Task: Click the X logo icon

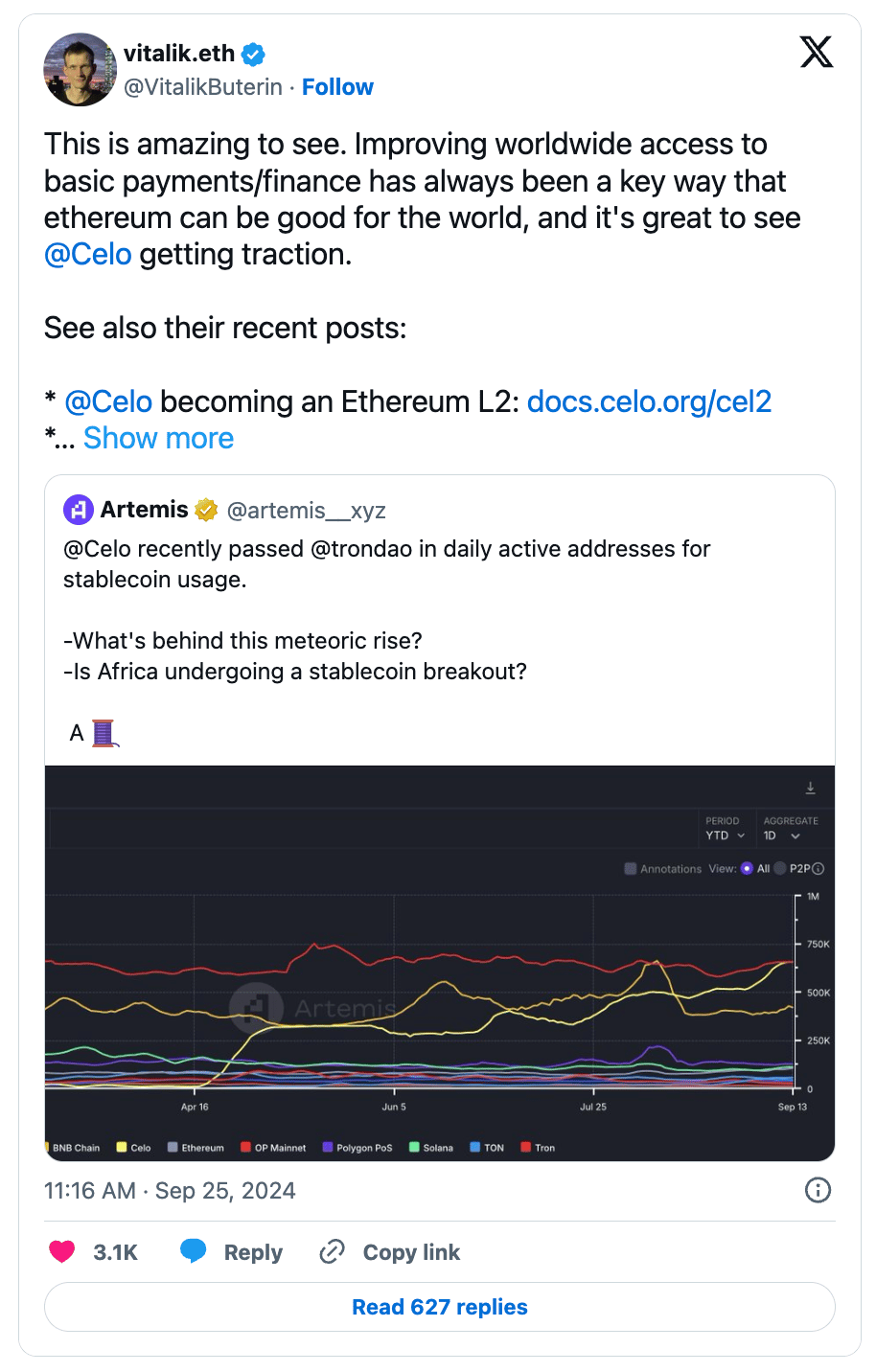Action: 816,52
